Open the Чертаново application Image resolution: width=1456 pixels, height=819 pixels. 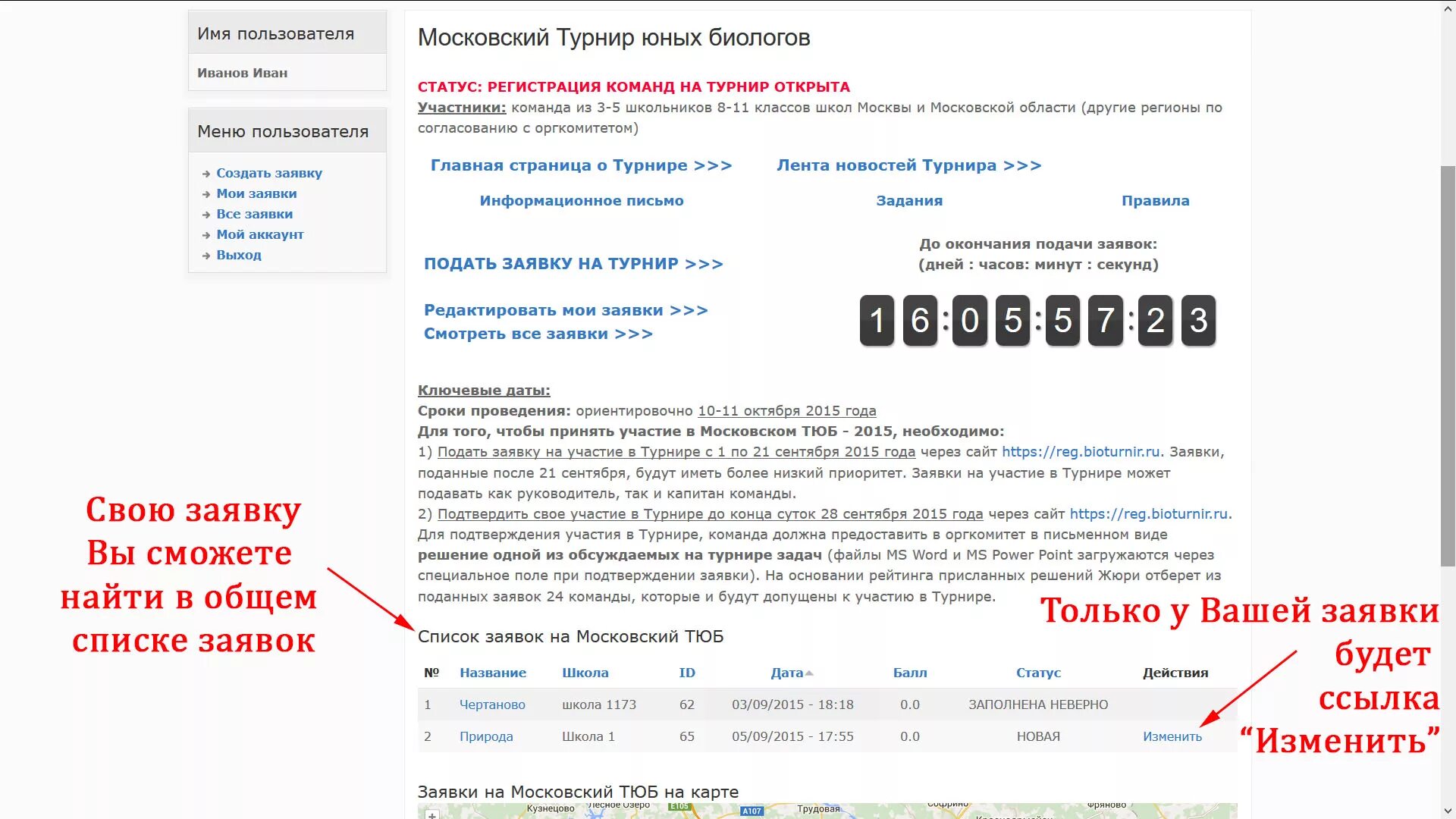tap(492, 704)
